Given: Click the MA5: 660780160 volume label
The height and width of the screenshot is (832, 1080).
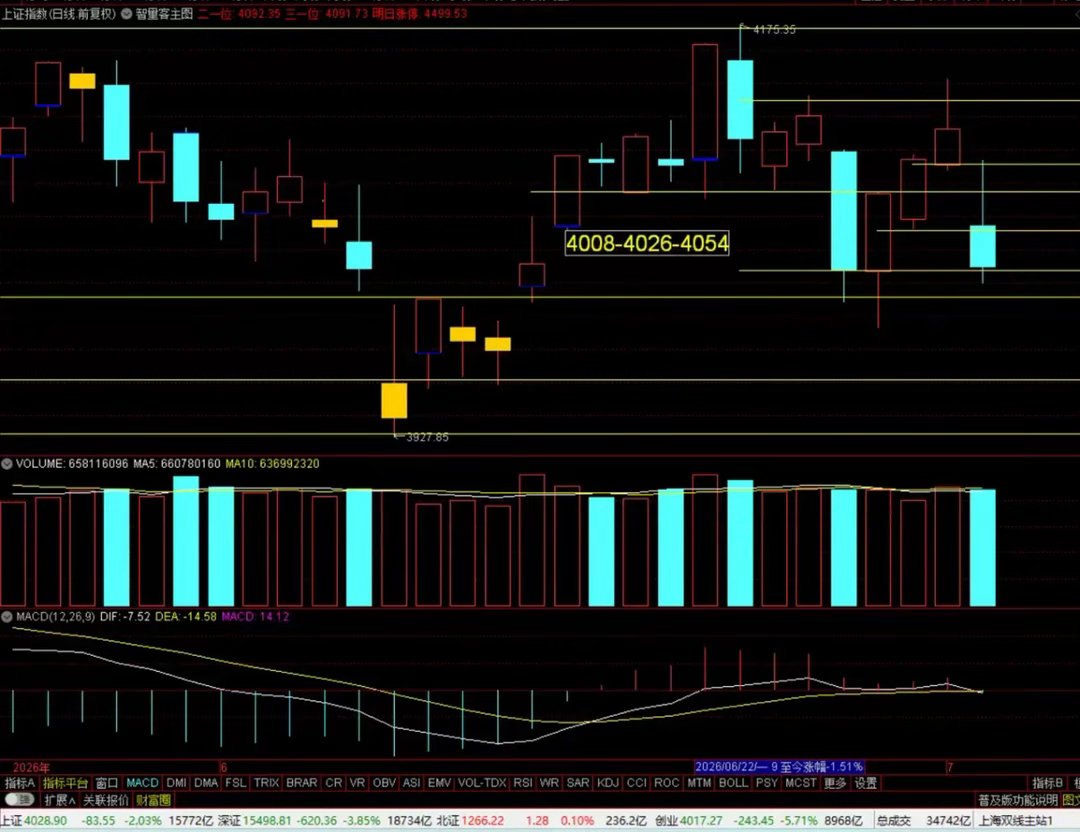Looking at the screenshot, I should pos(177,464).
